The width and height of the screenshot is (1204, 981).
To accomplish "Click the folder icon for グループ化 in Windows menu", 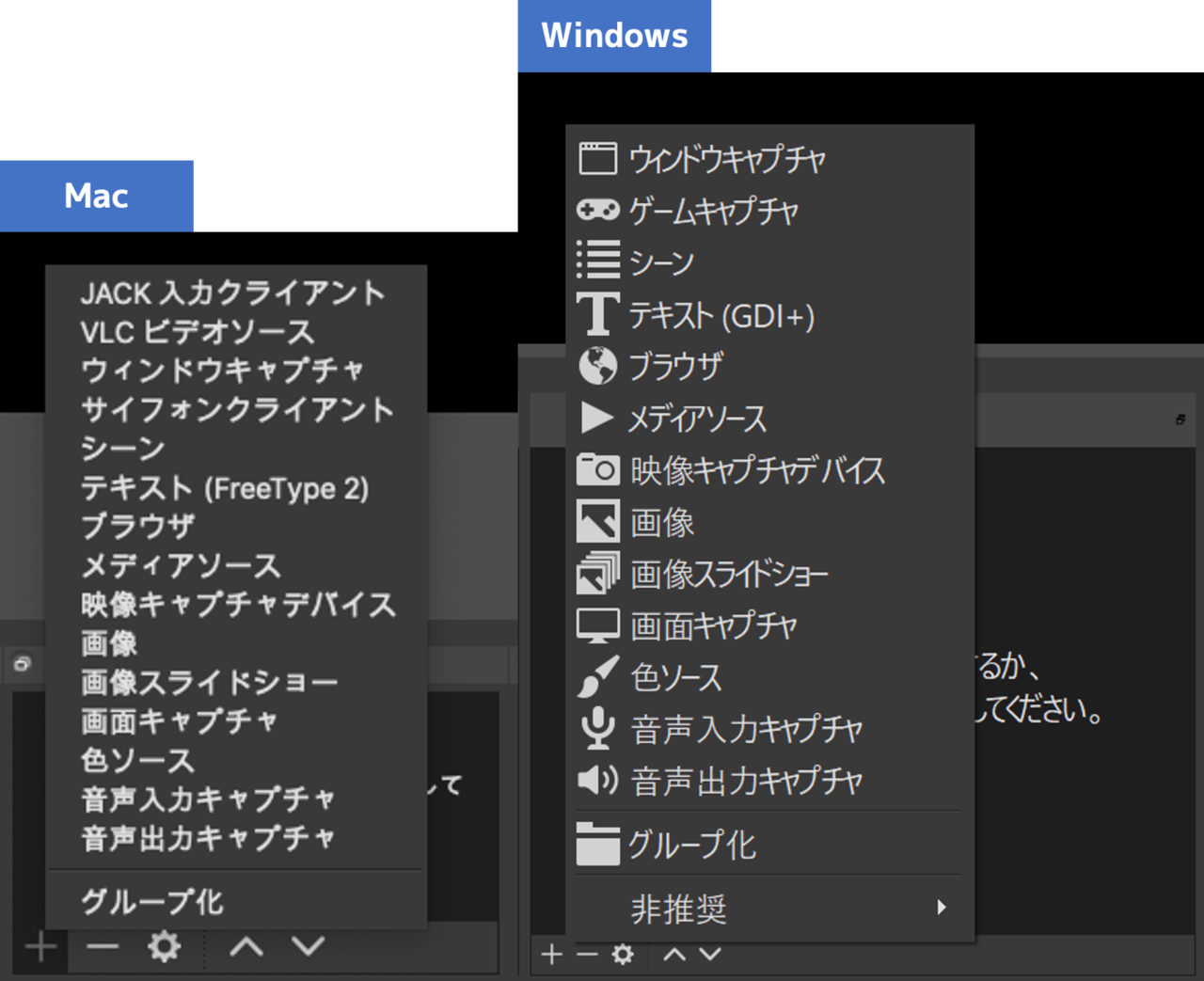I will [x=597, y=844].
